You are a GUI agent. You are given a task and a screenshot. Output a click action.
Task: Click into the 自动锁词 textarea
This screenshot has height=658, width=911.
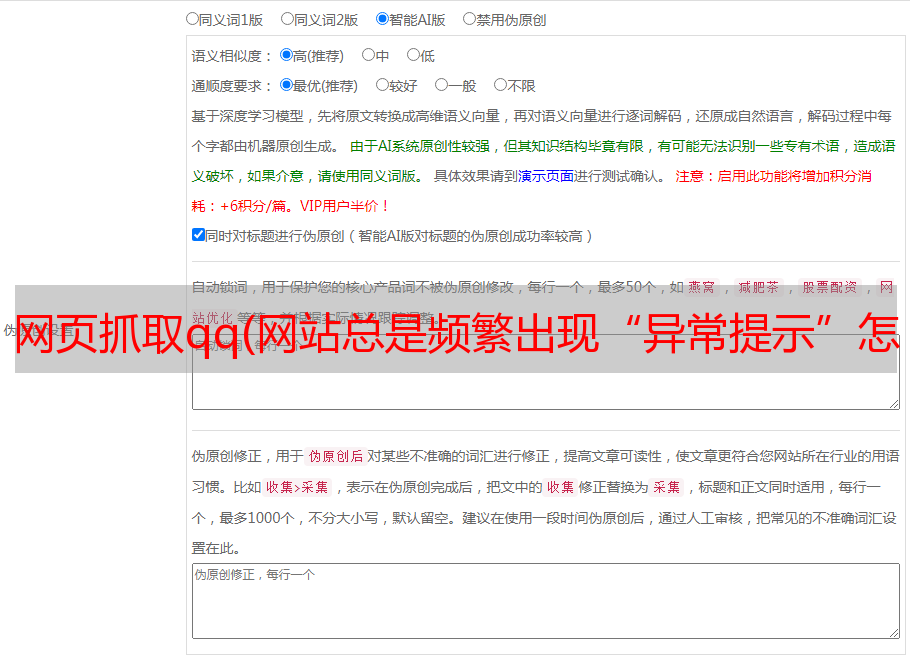point(546,372)
